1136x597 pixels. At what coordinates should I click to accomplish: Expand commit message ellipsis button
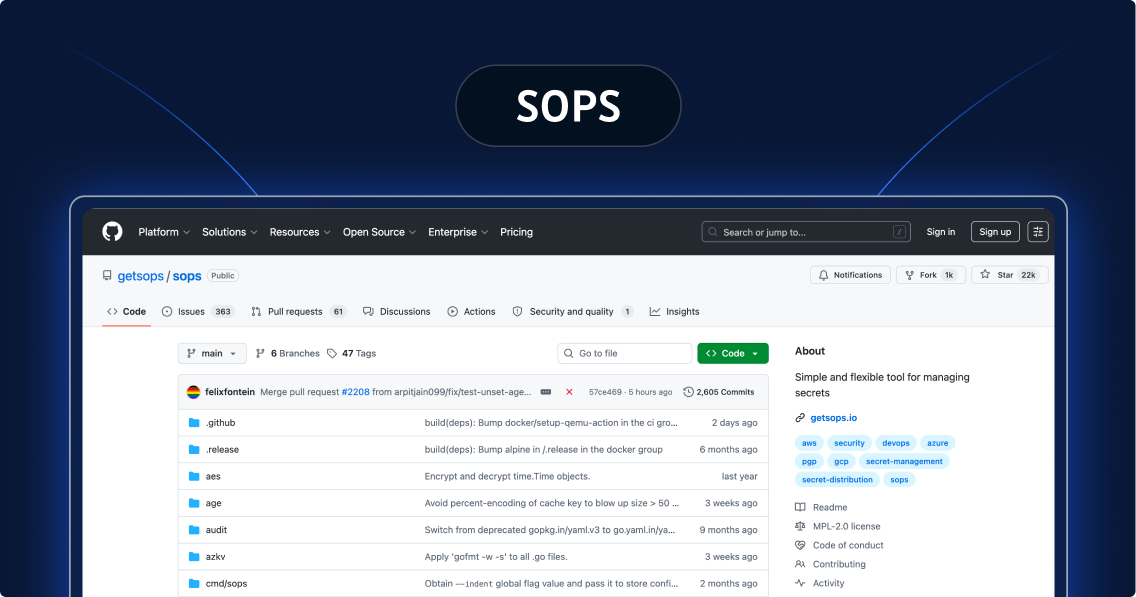(x=546, y=392)
